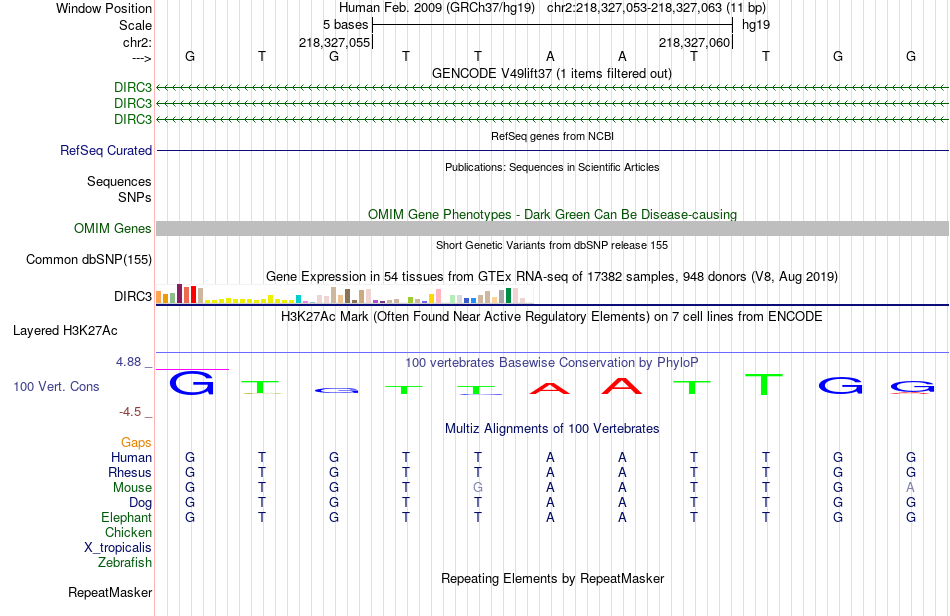Open the OMIM Gene Phenotypes track title

pos(552,214)
